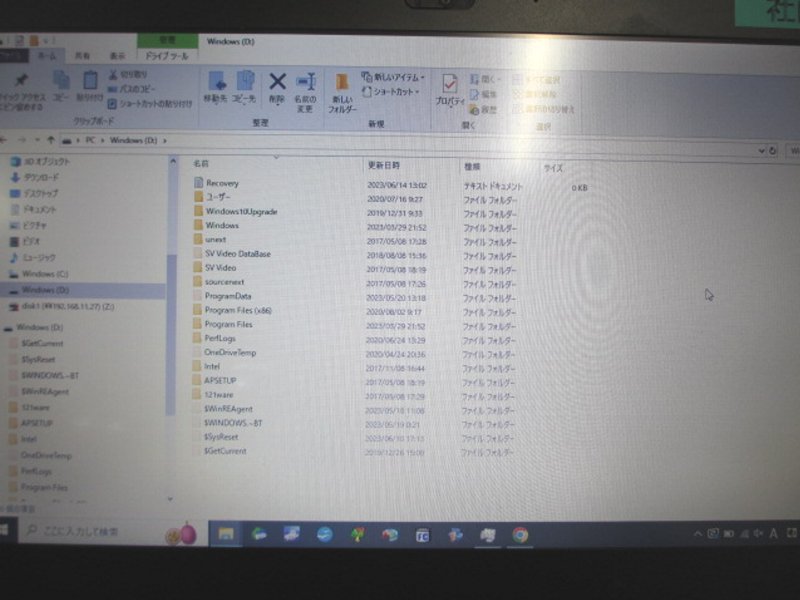Image resolution: width=800 pixels, height=600 pixels.
Task: Open the New item (新しいアイテム) dropdown
Action: point(393,77)
